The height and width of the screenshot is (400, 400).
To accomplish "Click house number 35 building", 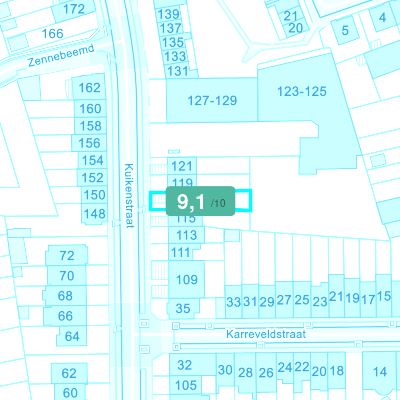I will pyautogui.click(x=183, y=308).
